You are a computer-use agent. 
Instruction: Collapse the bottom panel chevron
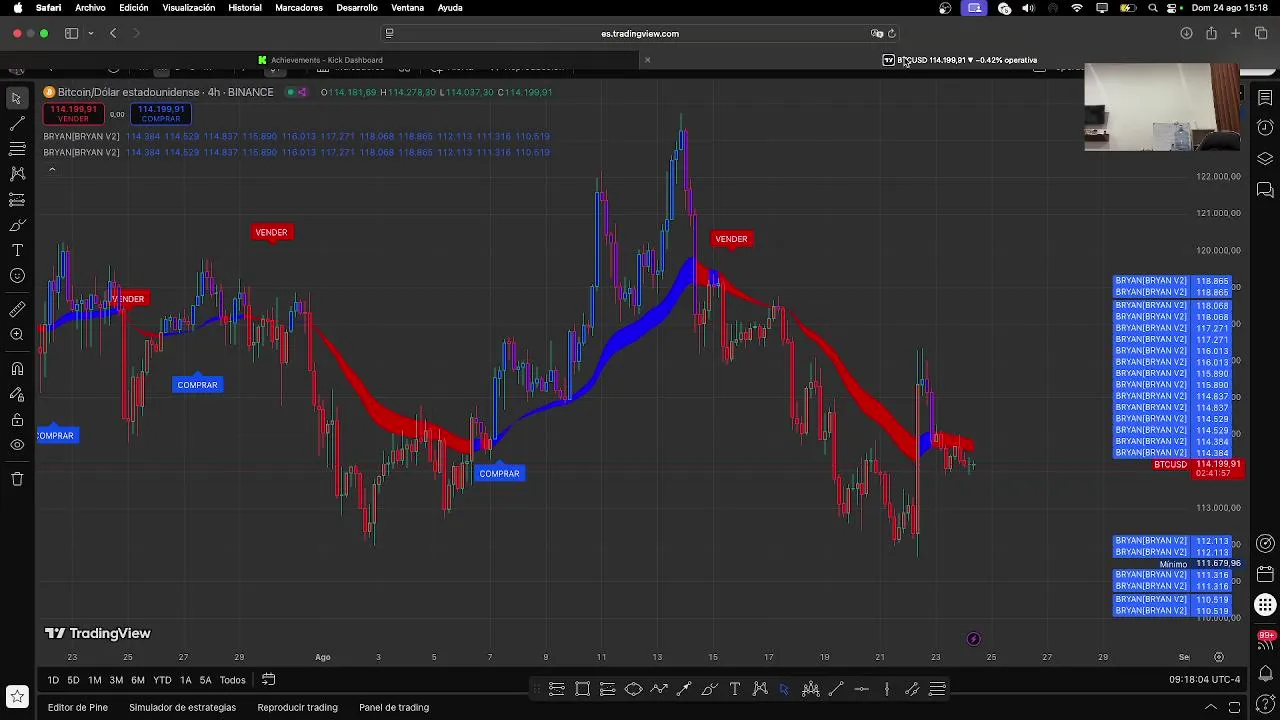[x=1210, y=707]
